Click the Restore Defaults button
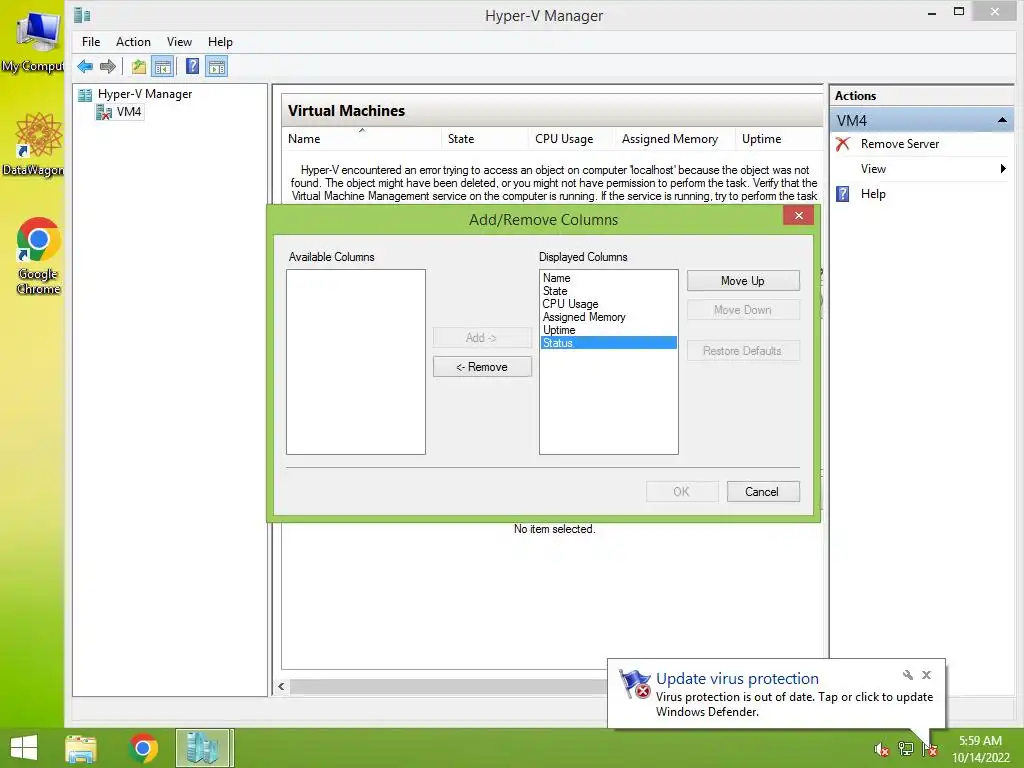This screenshot has width=1024, height=768. (743, 351)
